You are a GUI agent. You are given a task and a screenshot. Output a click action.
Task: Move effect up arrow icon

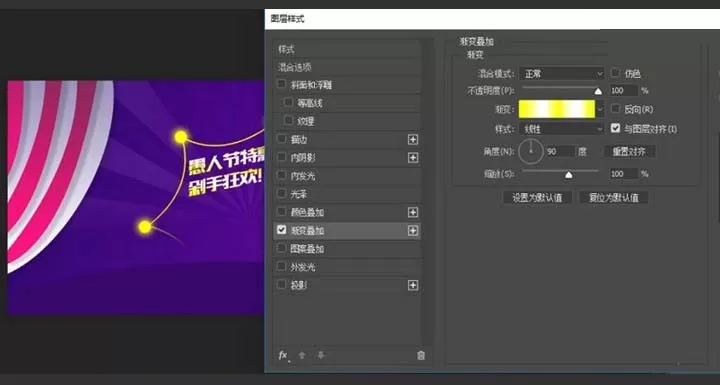[302, 356]
